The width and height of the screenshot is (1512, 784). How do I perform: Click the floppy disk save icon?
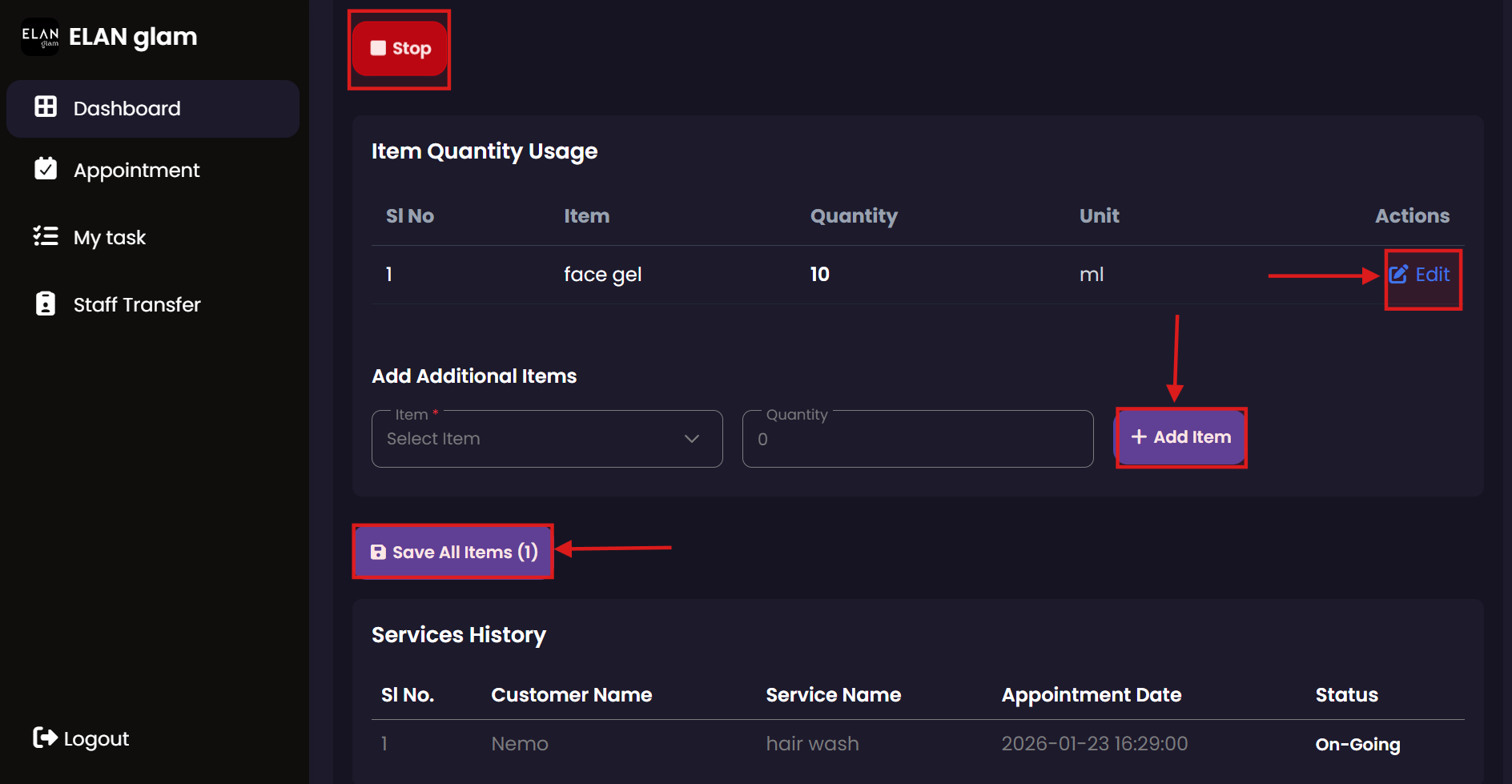pos(378,553)
